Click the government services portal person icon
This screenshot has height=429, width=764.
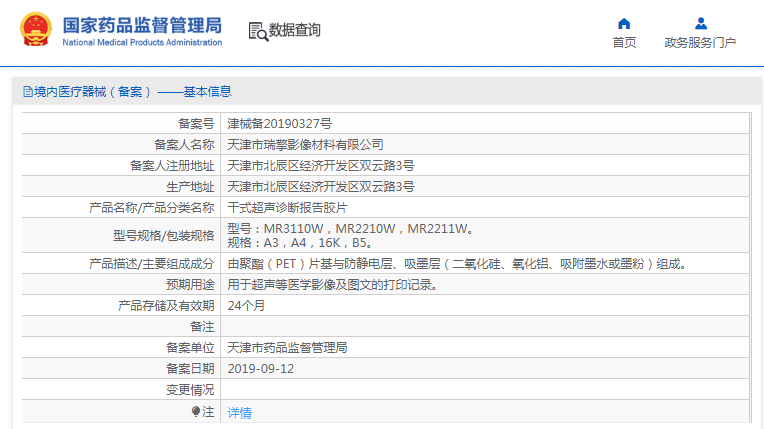click(x=701, y=23)
